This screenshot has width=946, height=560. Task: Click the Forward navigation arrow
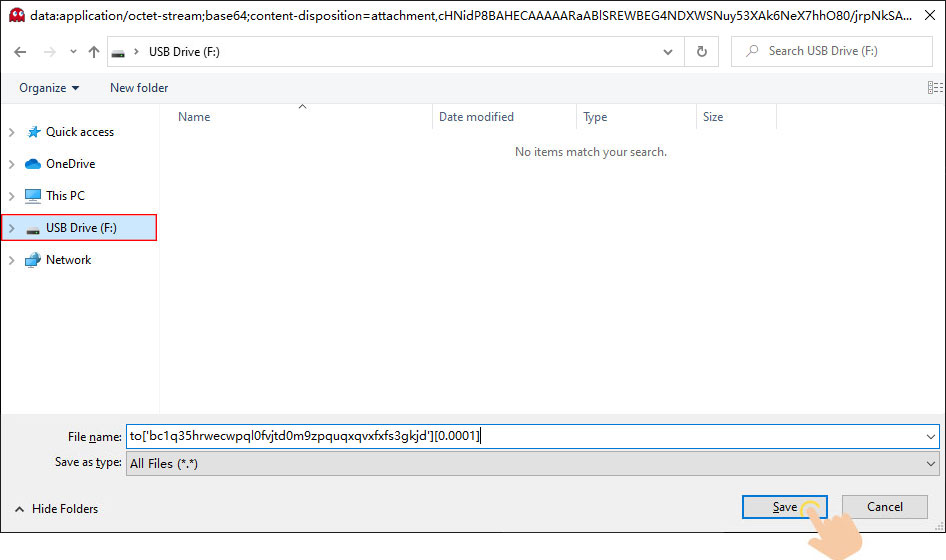pyautogui.click(x=47, y=52)
